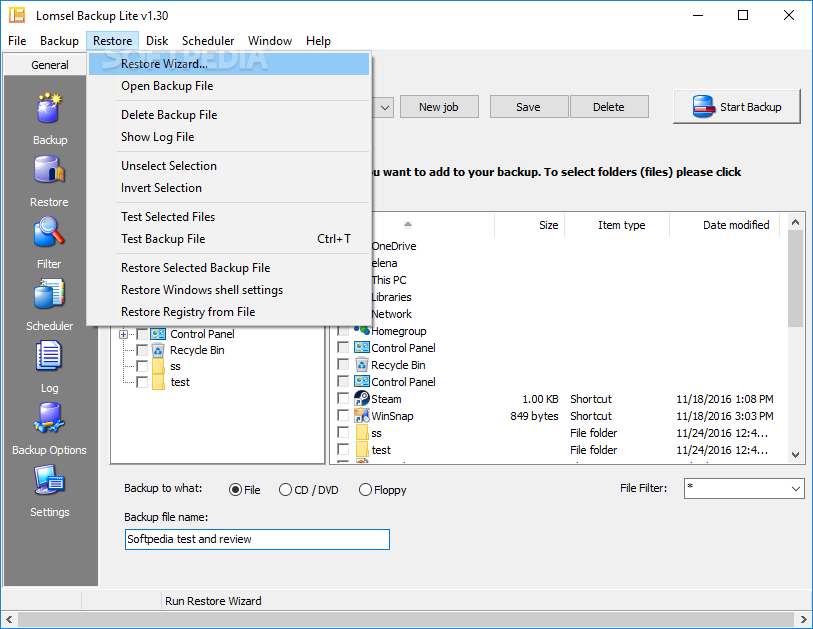Switch to the General tab
This screenshot has width=813, height=629.
[x=49, y=65]
